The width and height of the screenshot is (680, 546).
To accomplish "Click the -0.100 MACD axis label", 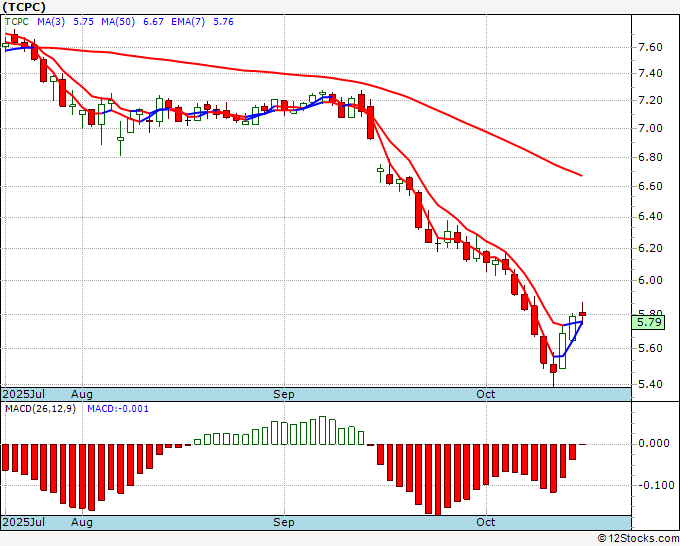I will 656,485.
